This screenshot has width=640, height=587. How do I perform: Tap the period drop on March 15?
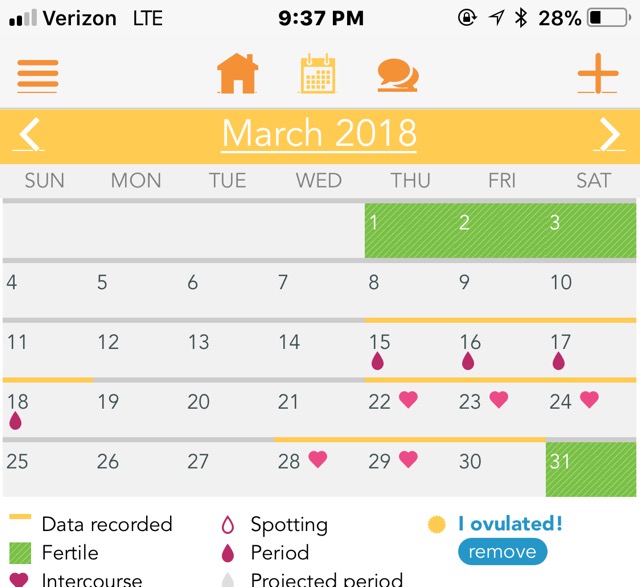(378, 361)
